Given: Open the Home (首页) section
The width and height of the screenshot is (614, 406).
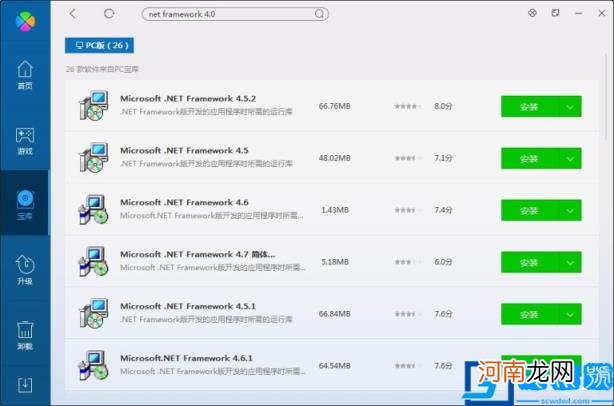Looking at the screenshot, I should [25, 74].
